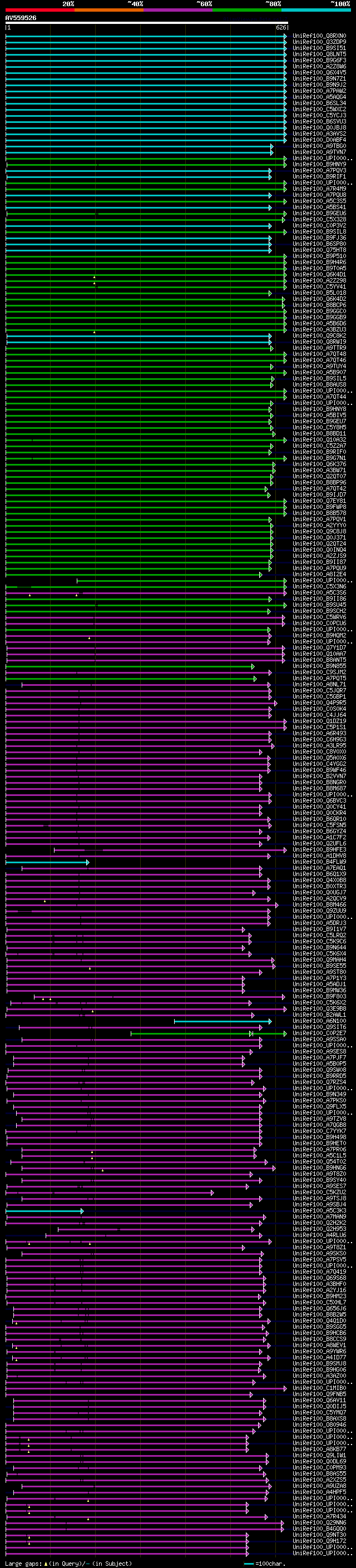Click hit label UniRef100_Q2UFL6

319,844
